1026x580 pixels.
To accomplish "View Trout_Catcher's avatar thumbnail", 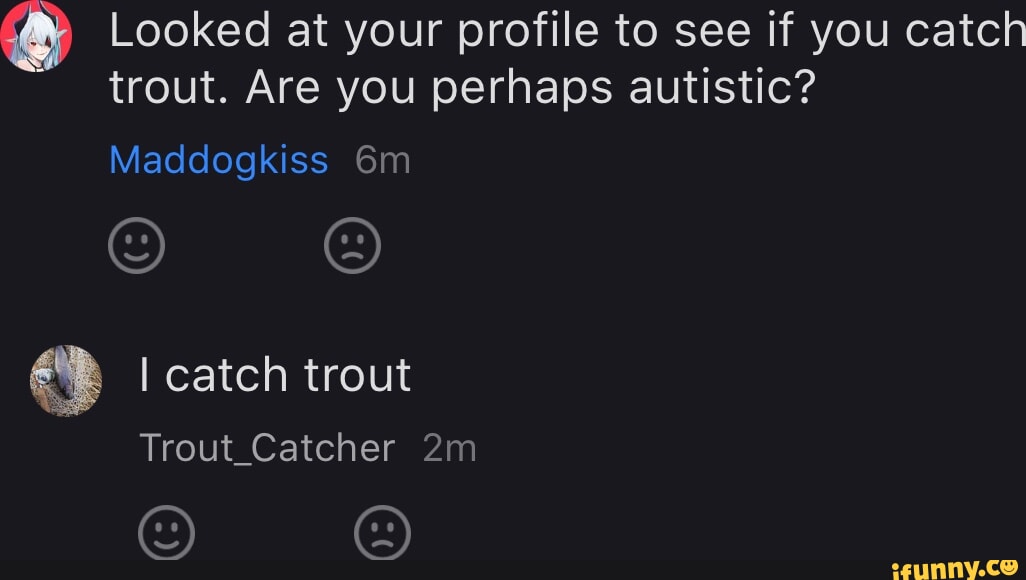I will [x=65, y=380].
